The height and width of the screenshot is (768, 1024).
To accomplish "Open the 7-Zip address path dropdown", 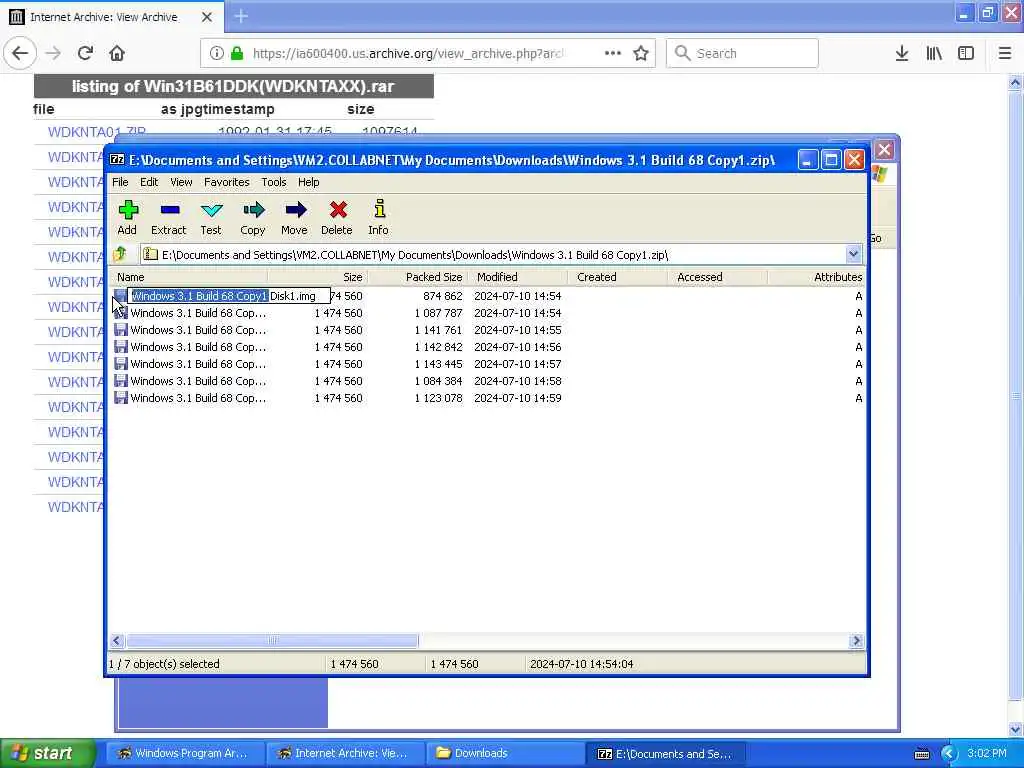I will (853, 254).
